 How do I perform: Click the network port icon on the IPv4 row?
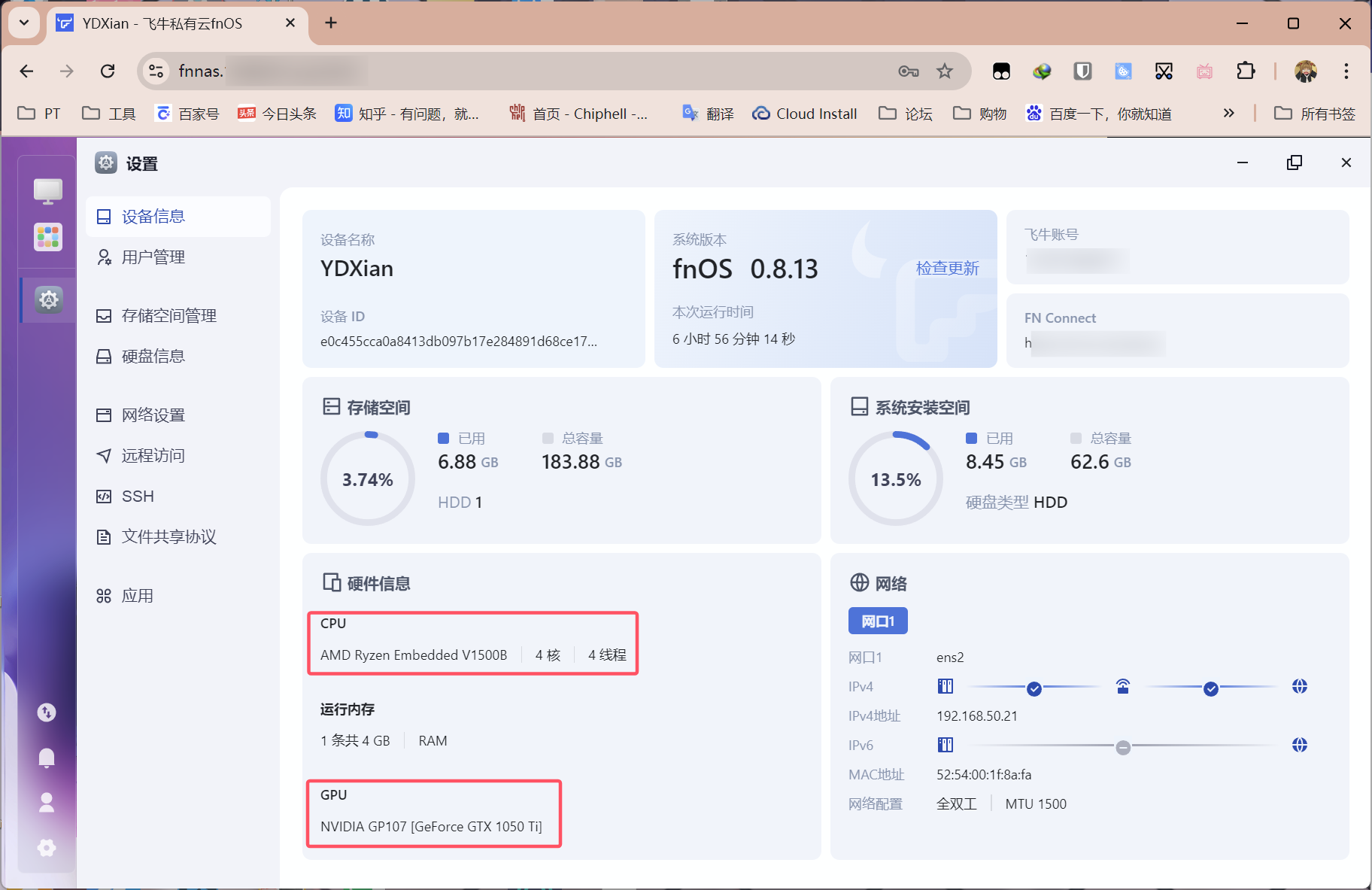946,686
